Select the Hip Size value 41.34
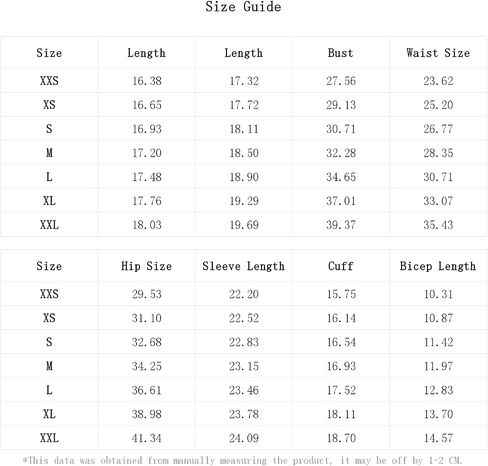This screenshot has width=488, height=466. (x=146, y=438)
